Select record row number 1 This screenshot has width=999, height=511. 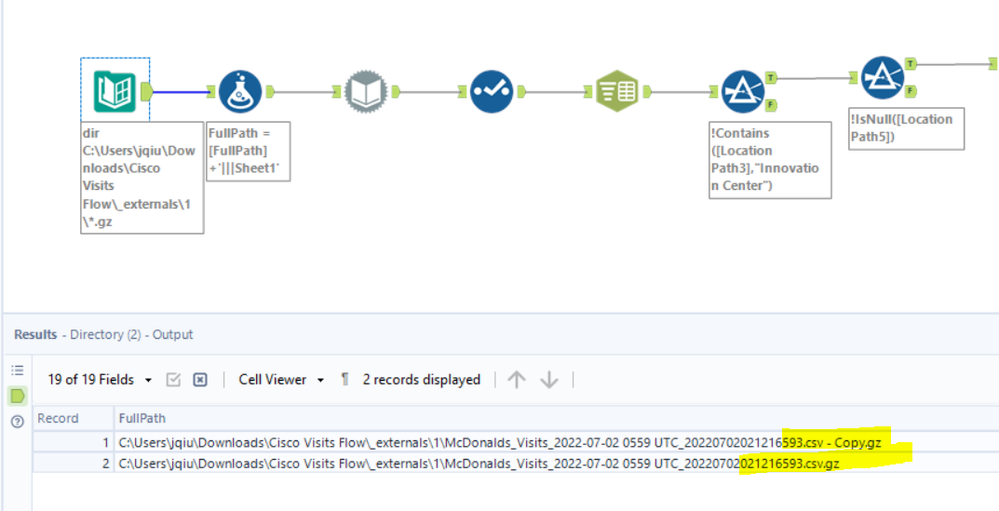[73, 442]
